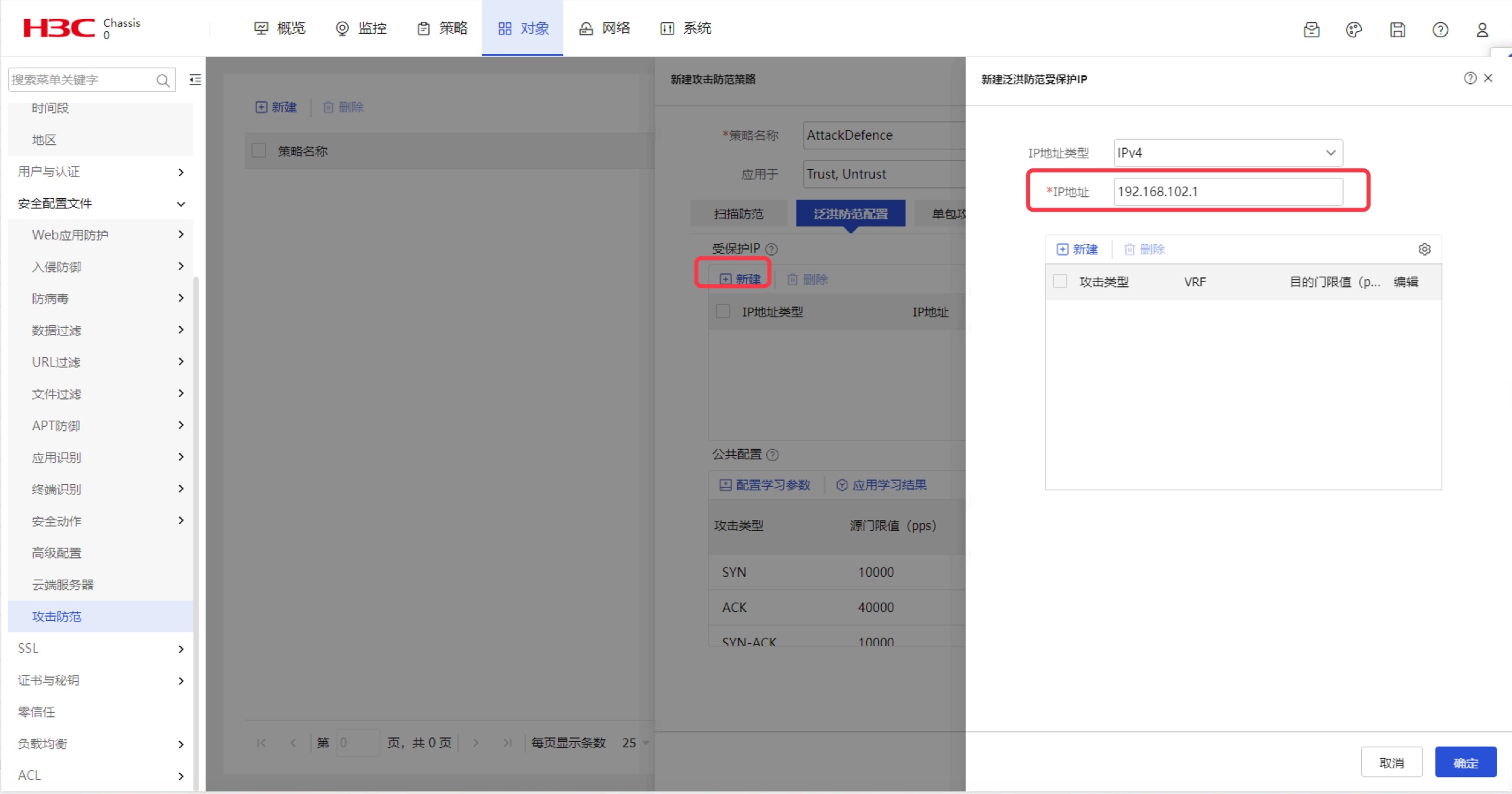
Task: Open the 概览 top menu
Action: point(280,28)
